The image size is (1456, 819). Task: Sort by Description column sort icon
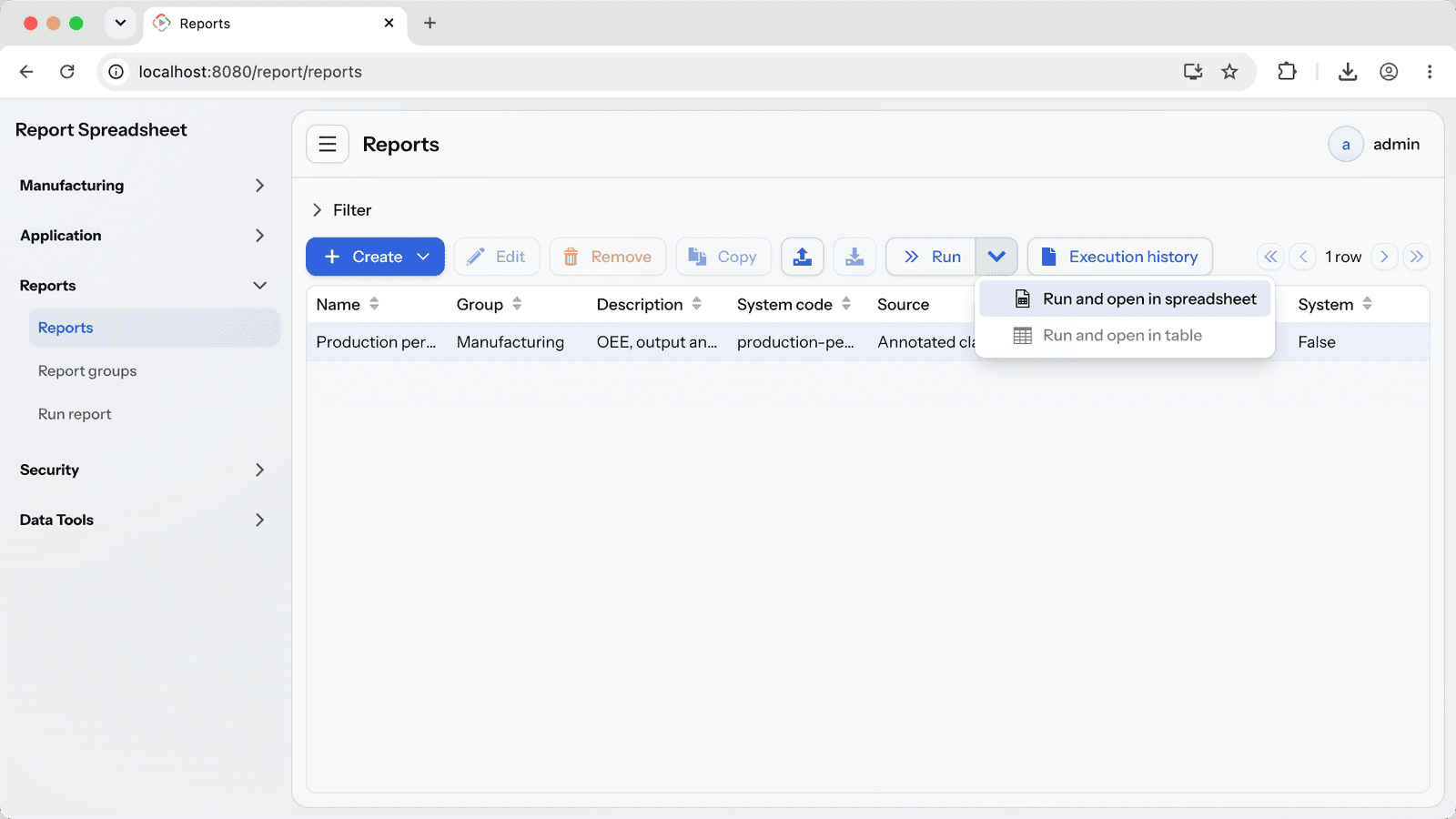pos(697,304)
